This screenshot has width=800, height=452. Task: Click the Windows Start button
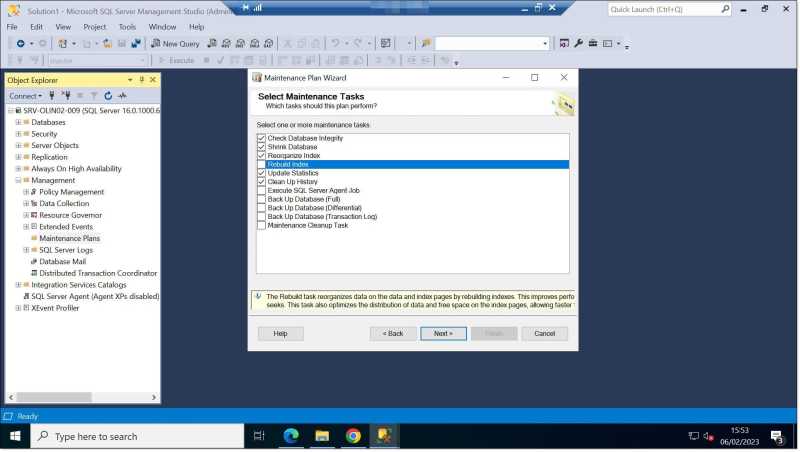[15, 436]
